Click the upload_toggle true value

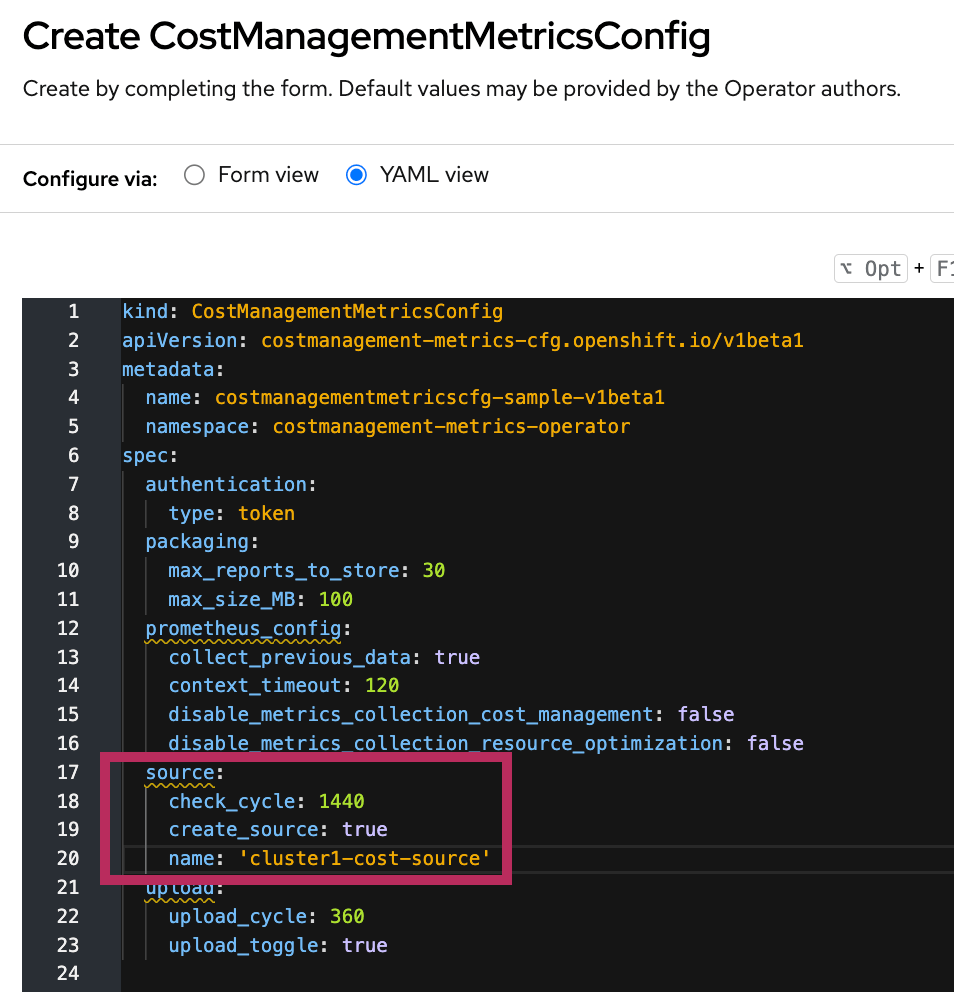pos(364,945)
